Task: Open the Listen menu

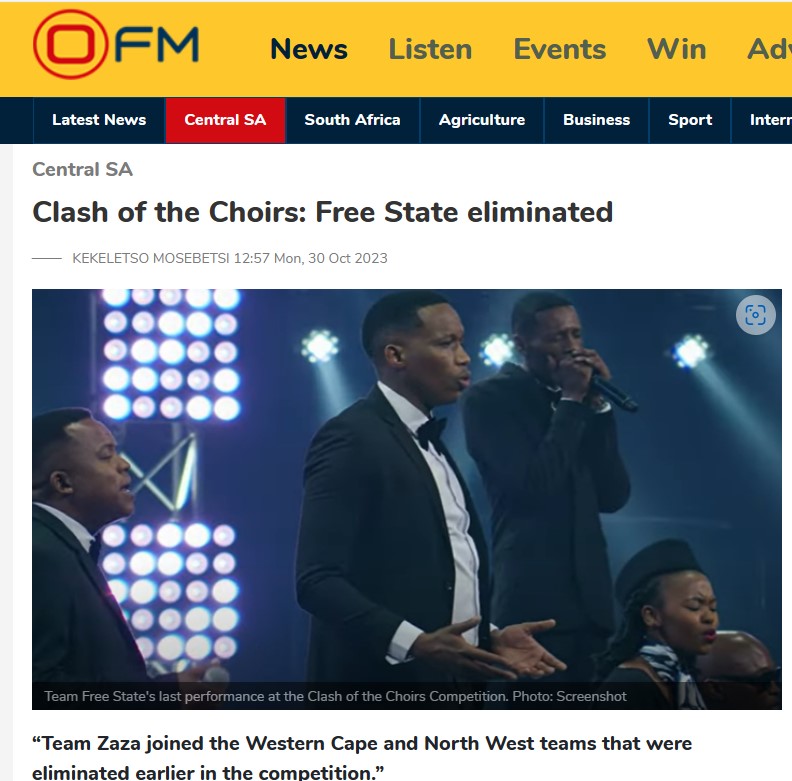Action: coord(430,49)
